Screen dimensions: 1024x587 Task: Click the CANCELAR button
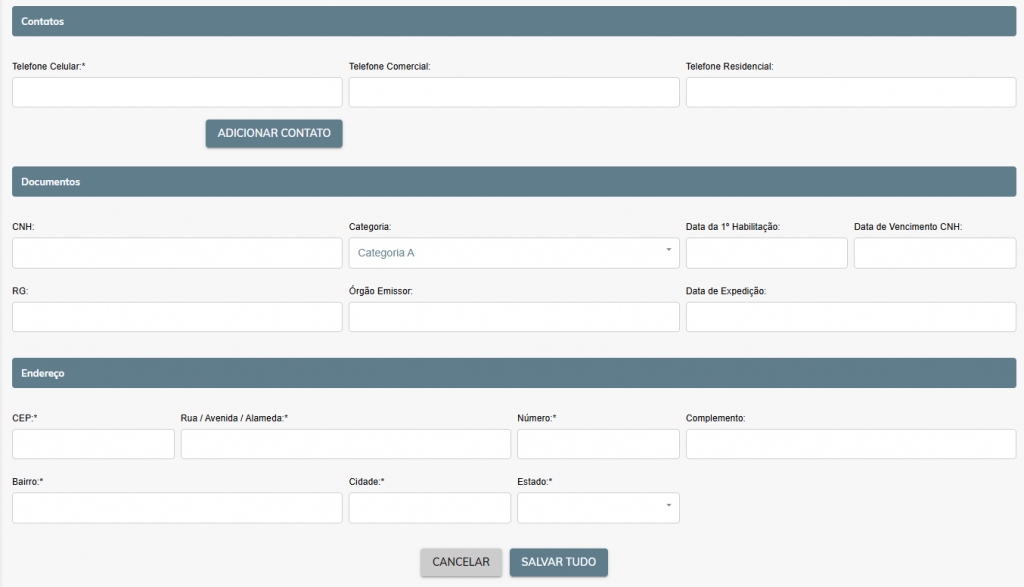[x=461, y=562]
